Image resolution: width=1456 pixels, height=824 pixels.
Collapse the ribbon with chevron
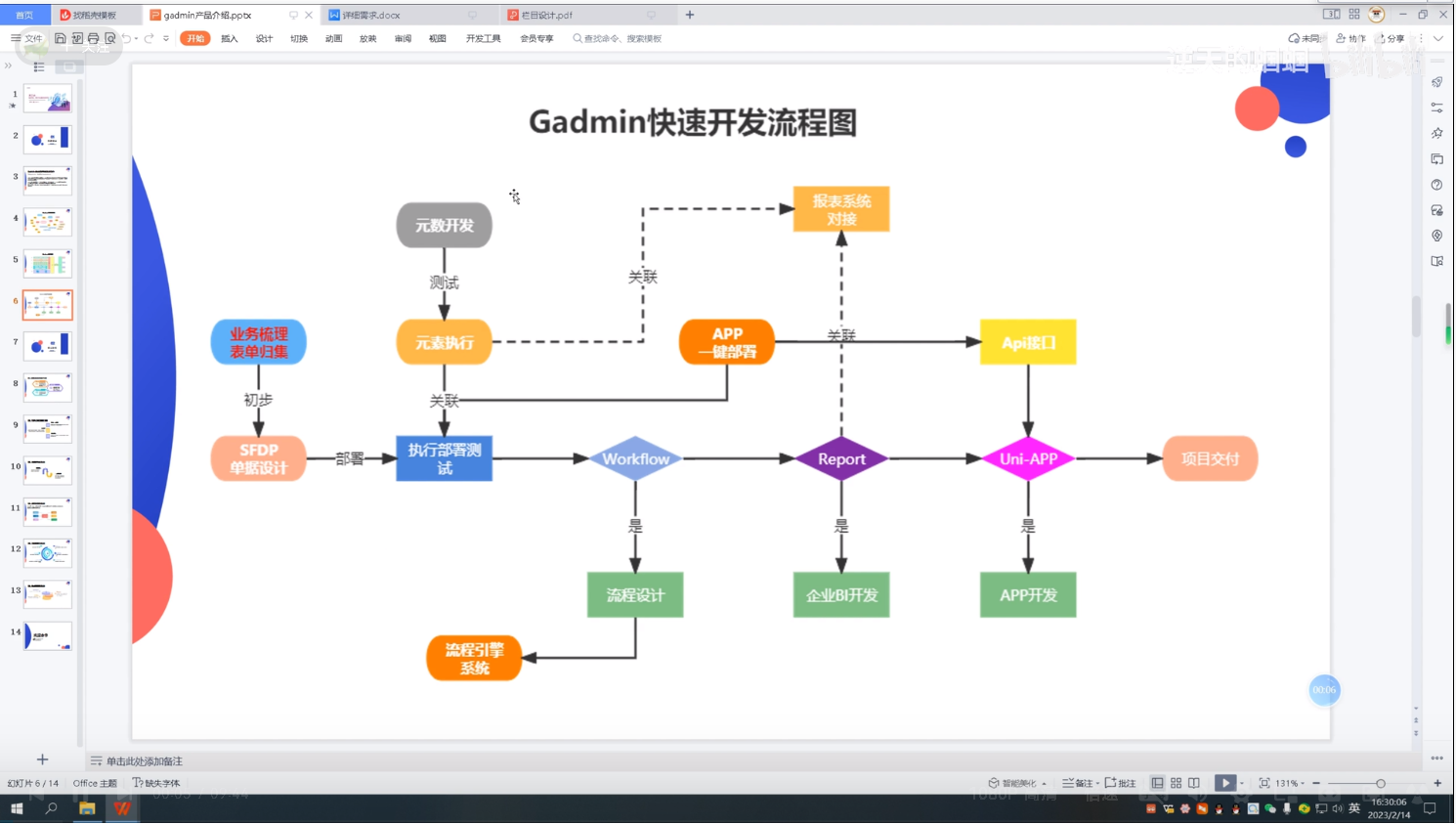click(1437, 38)
